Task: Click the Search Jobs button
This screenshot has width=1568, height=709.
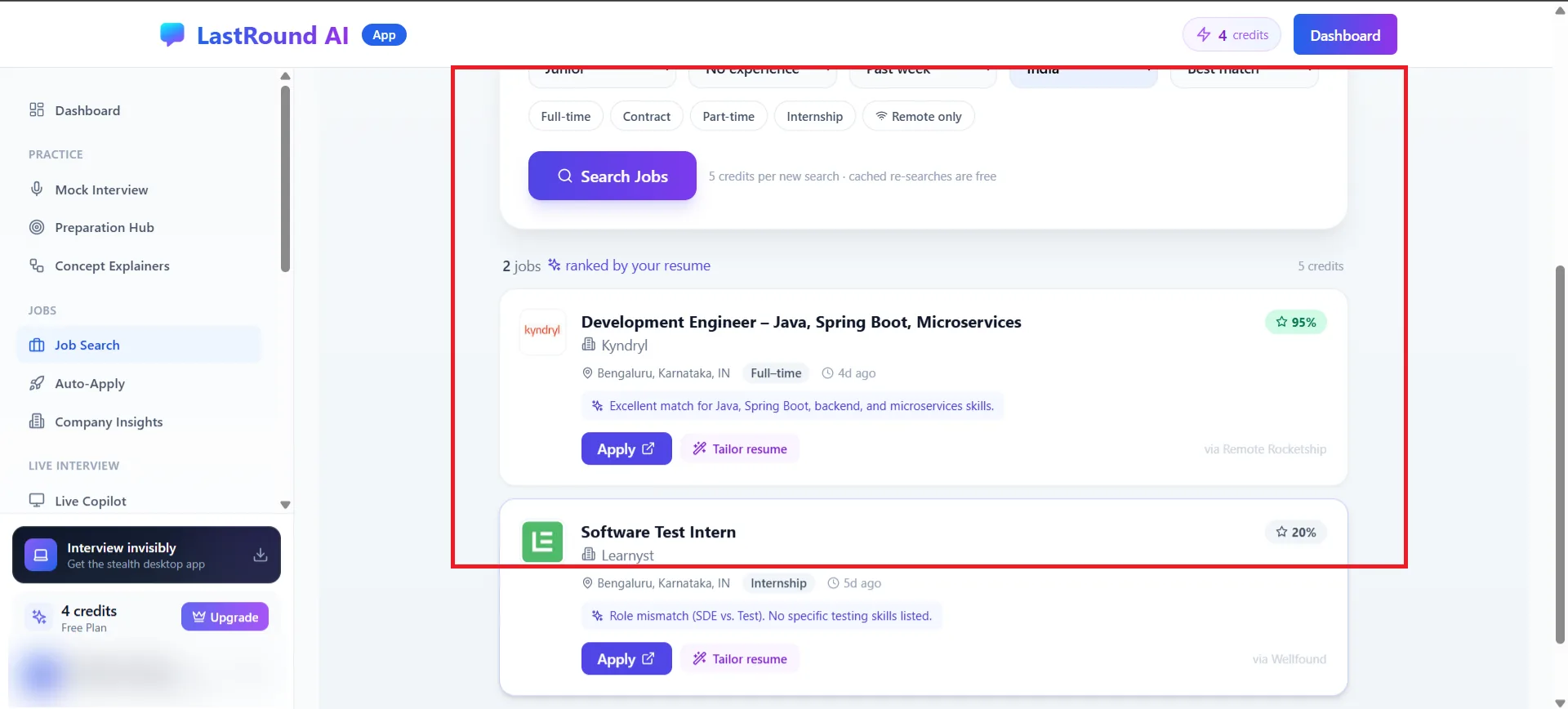Action: pyautogui.click(x=612, y=176)
